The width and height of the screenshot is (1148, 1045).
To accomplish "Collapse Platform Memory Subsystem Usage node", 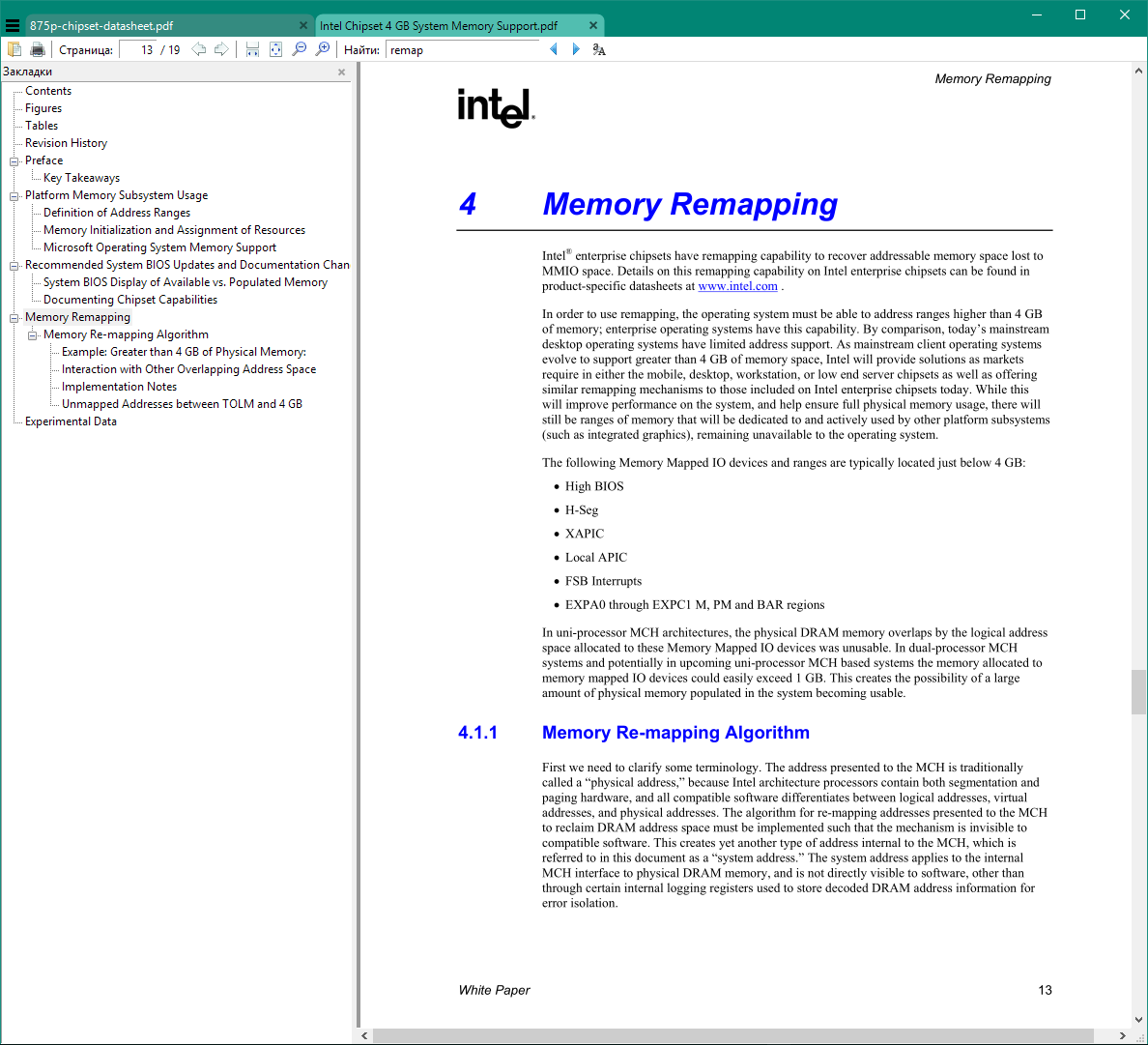I will [x=14, y=196].
